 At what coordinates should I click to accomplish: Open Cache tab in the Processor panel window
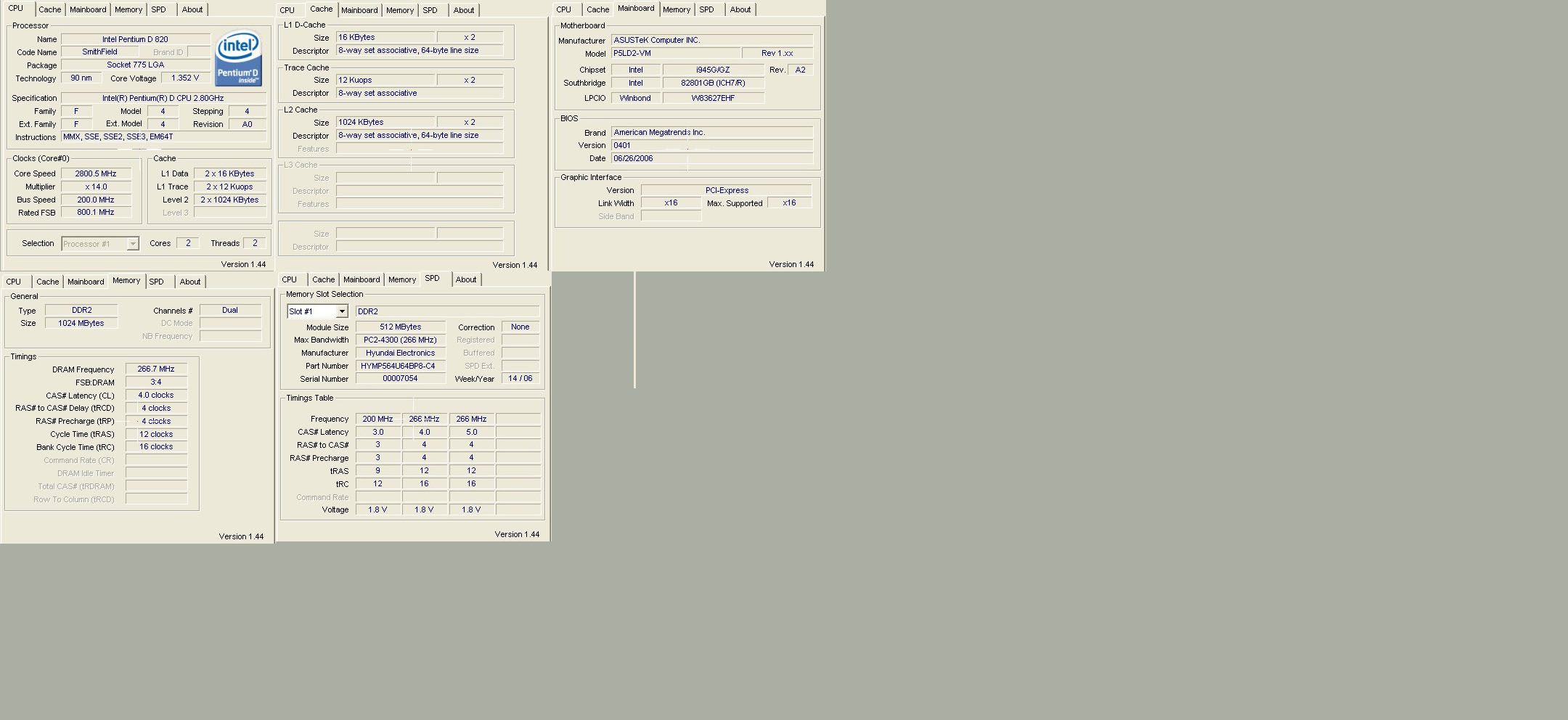click(50, 9)
